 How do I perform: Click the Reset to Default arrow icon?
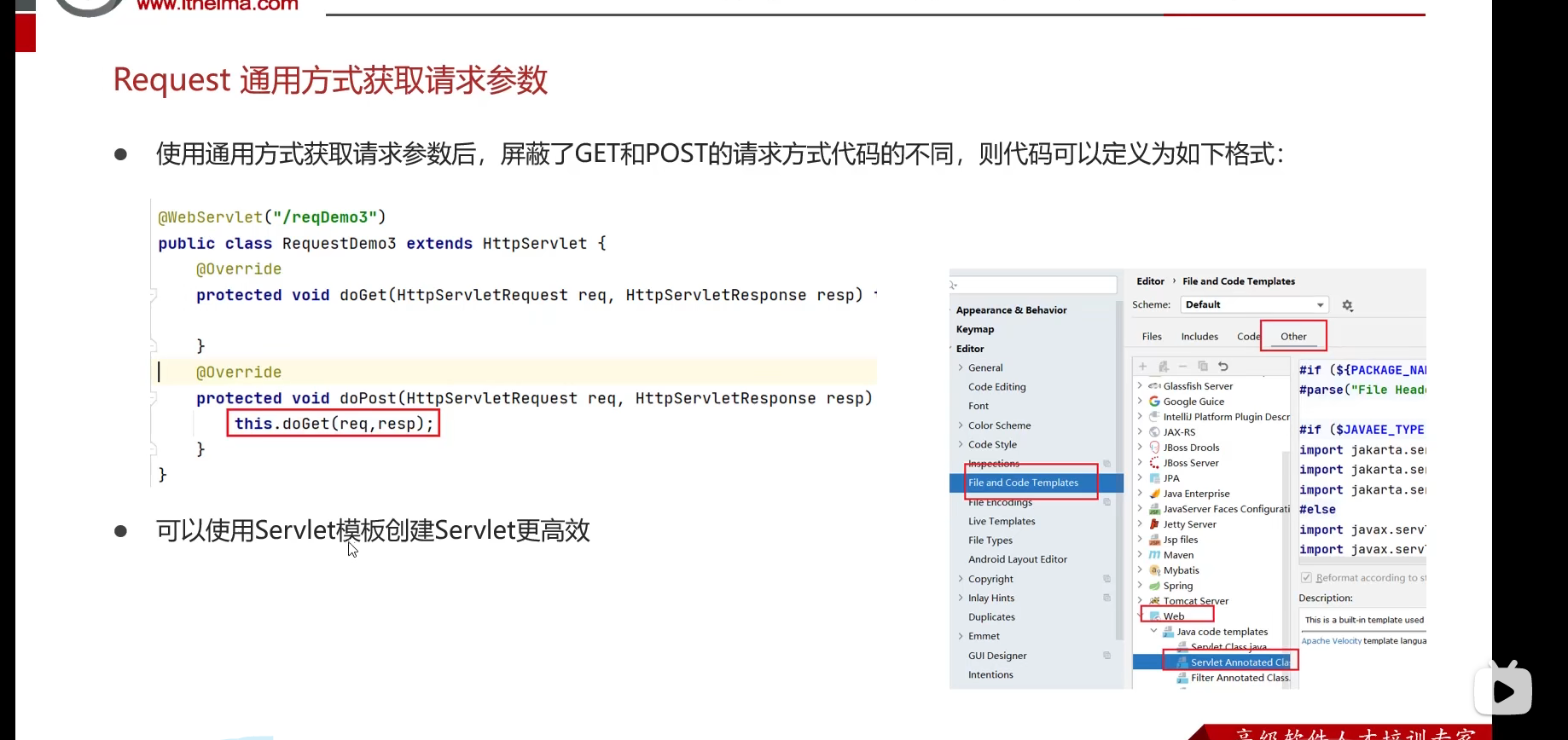(1223, 367)
